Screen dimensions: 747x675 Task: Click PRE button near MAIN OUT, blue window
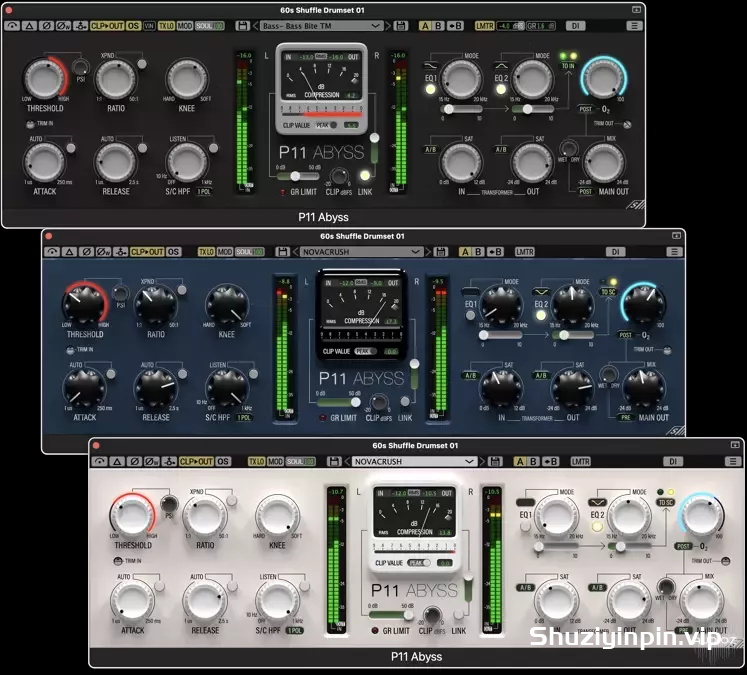[626, 417]
